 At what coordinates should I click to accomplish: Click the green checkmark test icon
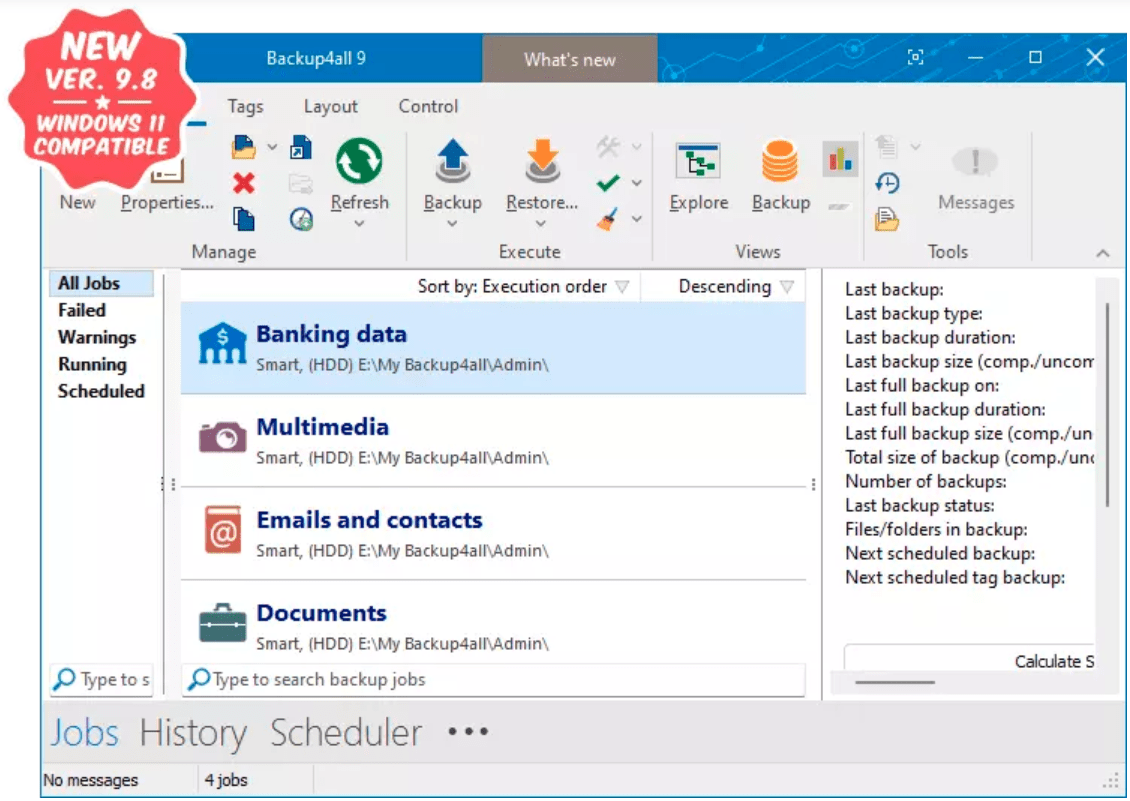click(608, 183)
